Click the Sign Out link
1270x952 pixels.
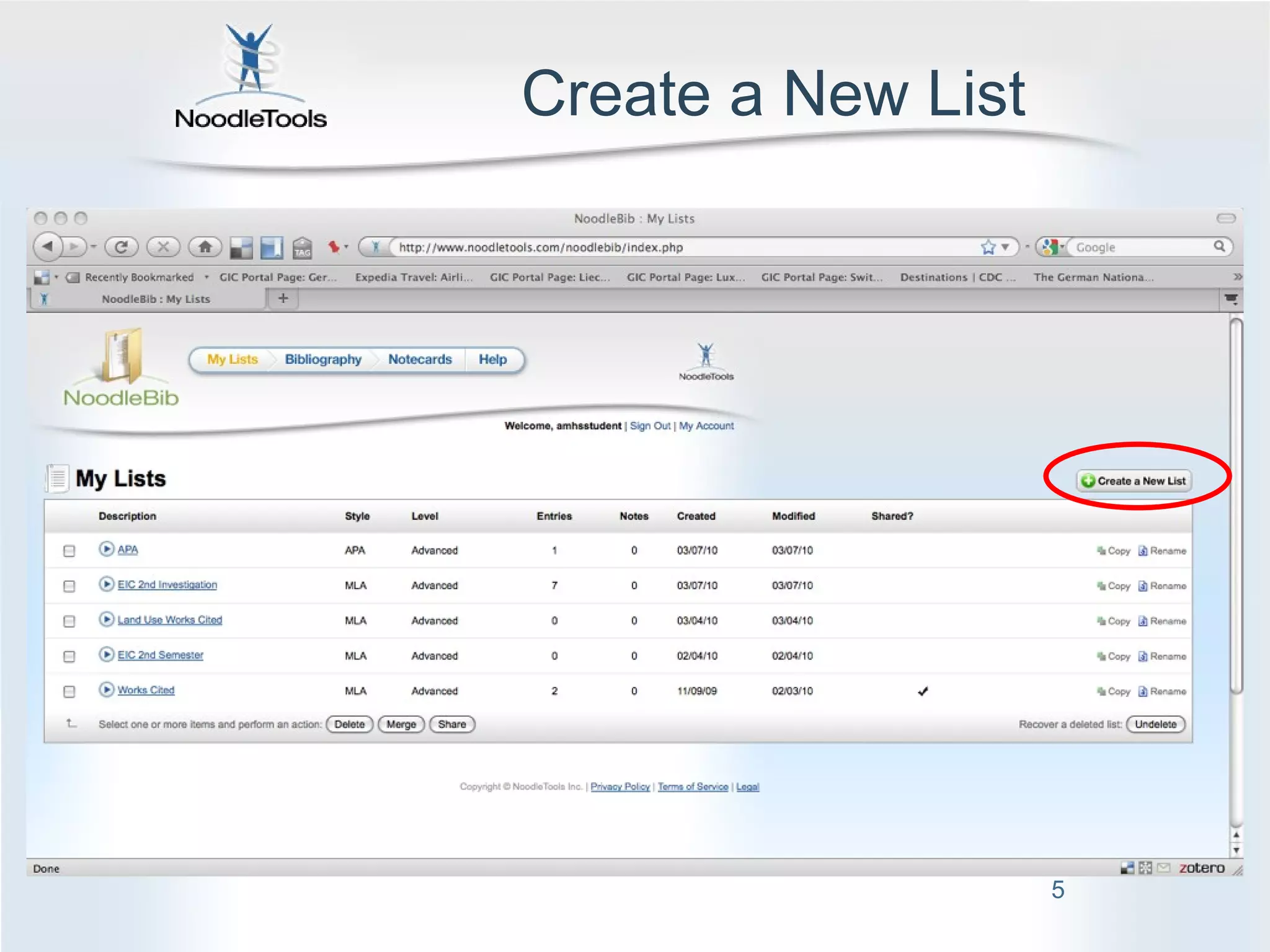click(650, 426)
